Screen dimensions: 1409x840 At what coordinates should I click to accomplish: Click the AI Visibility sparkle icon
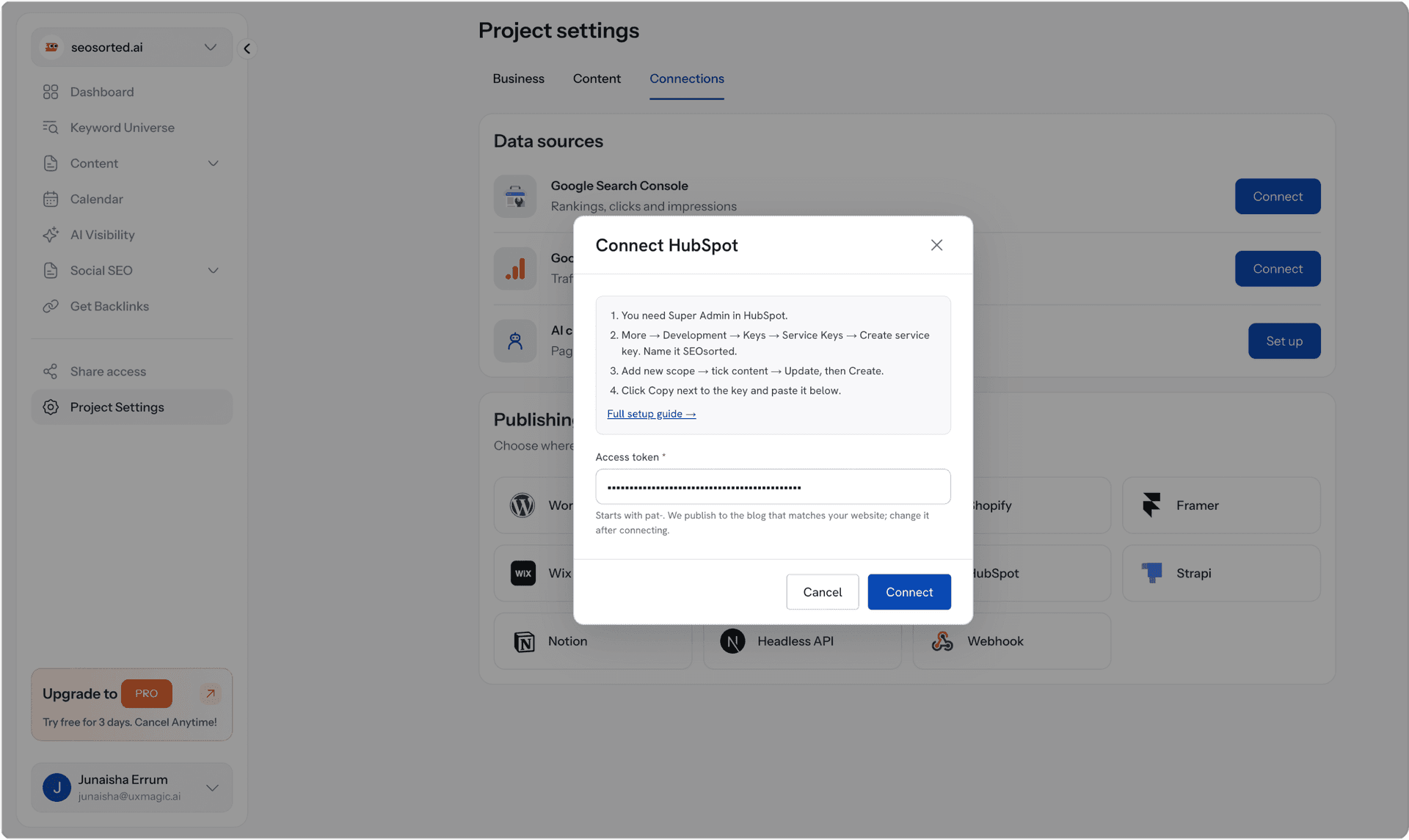coord(51,235)
